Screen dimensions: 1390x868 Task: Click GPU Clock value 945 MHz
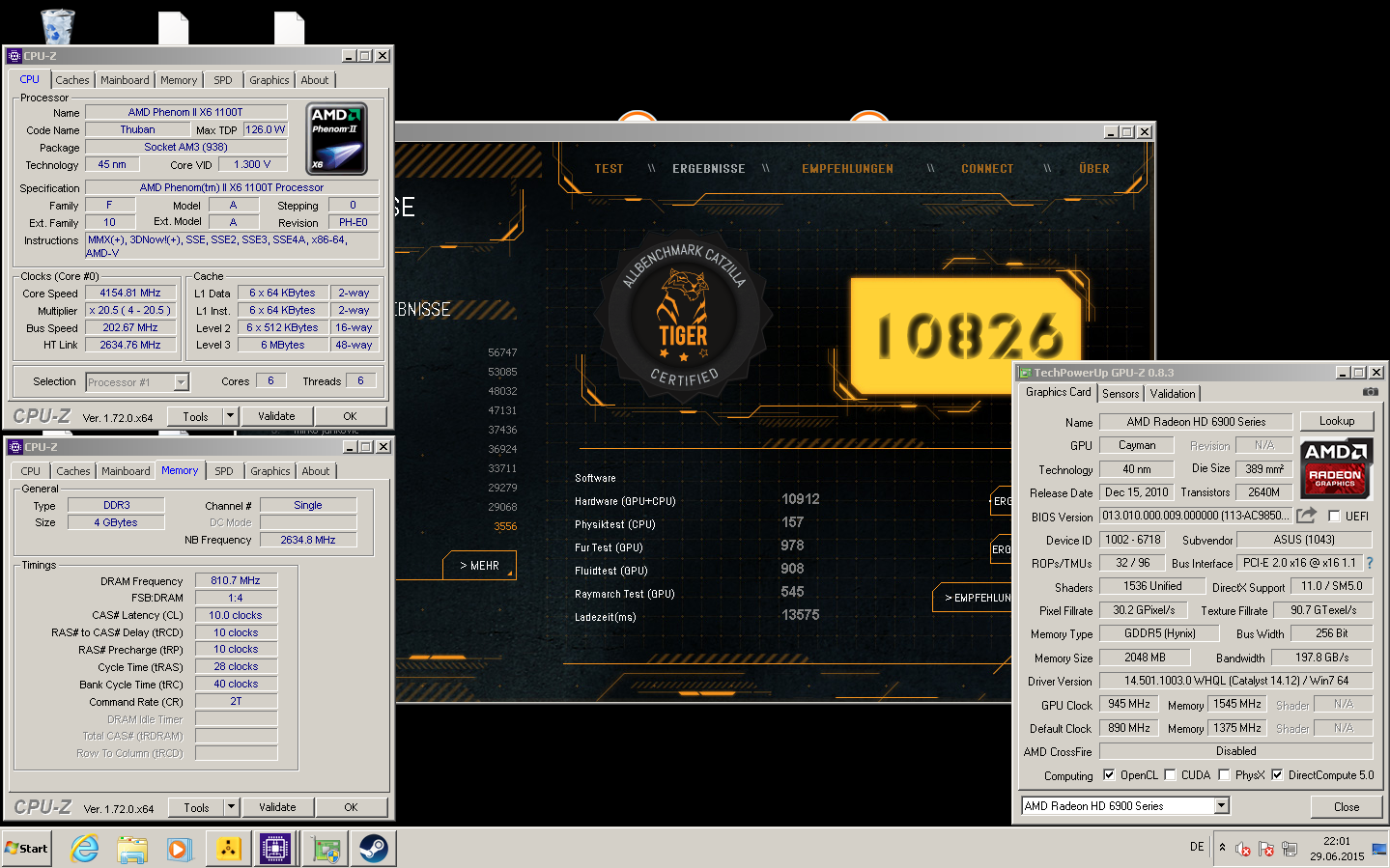pos(1129,704)
